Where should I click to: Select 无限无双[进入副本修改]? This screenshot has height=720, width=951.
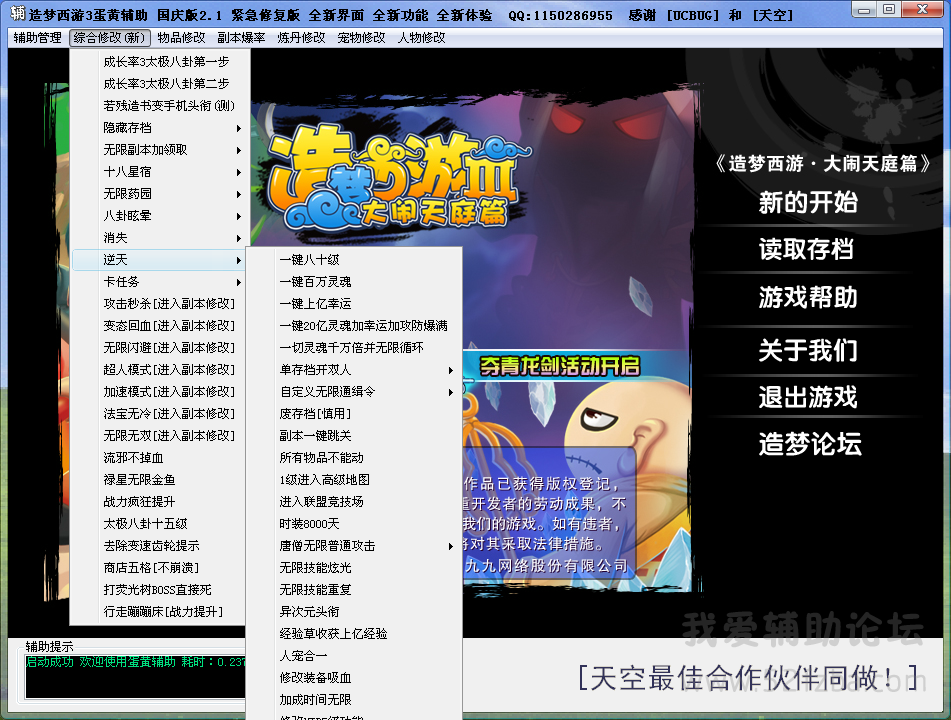(158, 436)
